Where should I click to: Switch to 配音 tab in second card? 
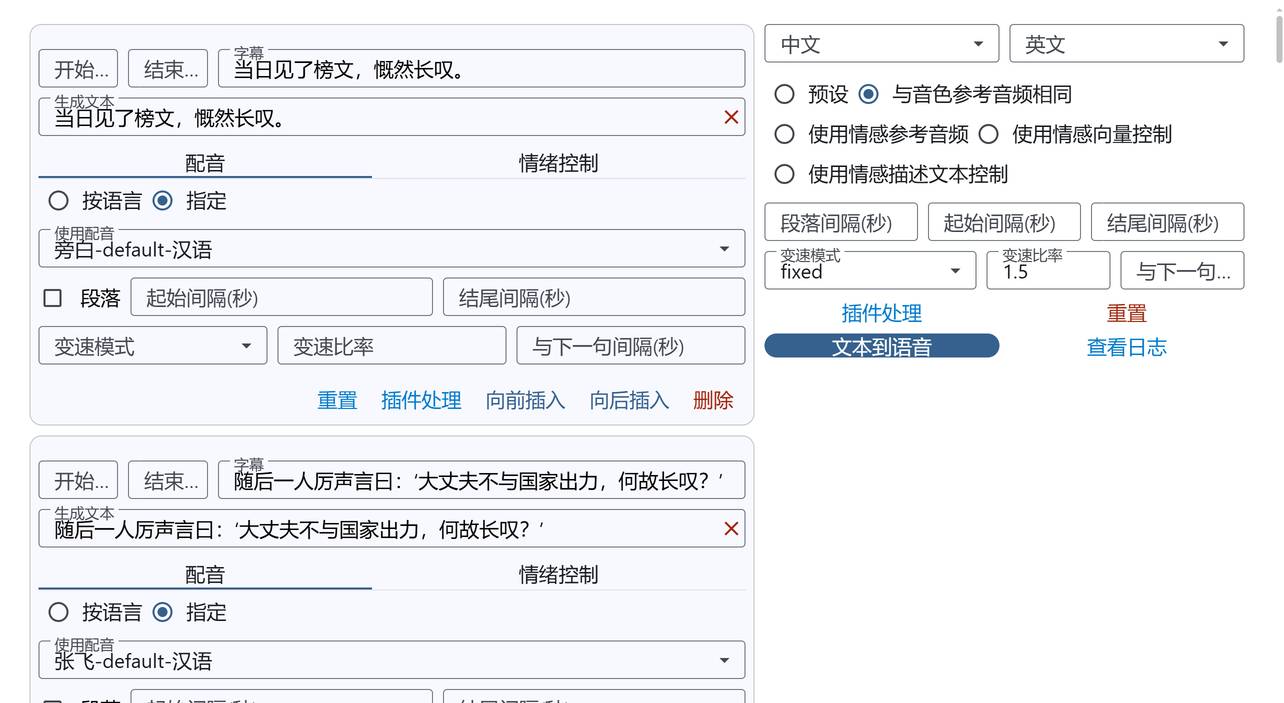tap(205, 575)
